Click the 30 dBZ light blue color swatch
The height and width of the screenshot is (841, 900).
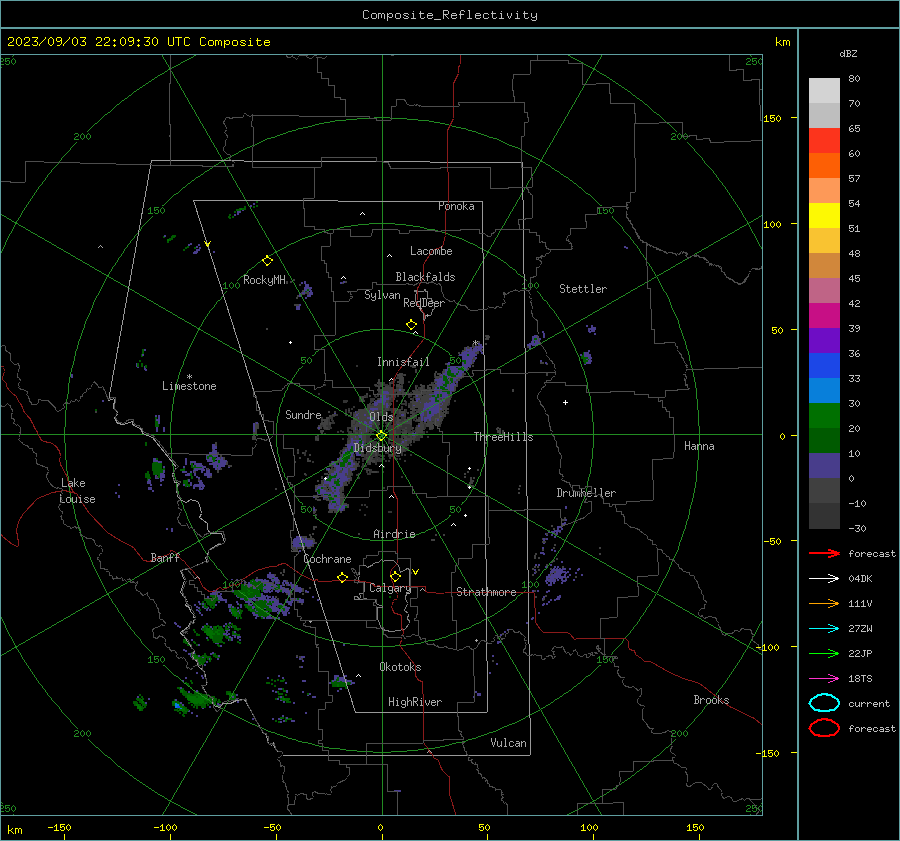click(x=824, y=390)
